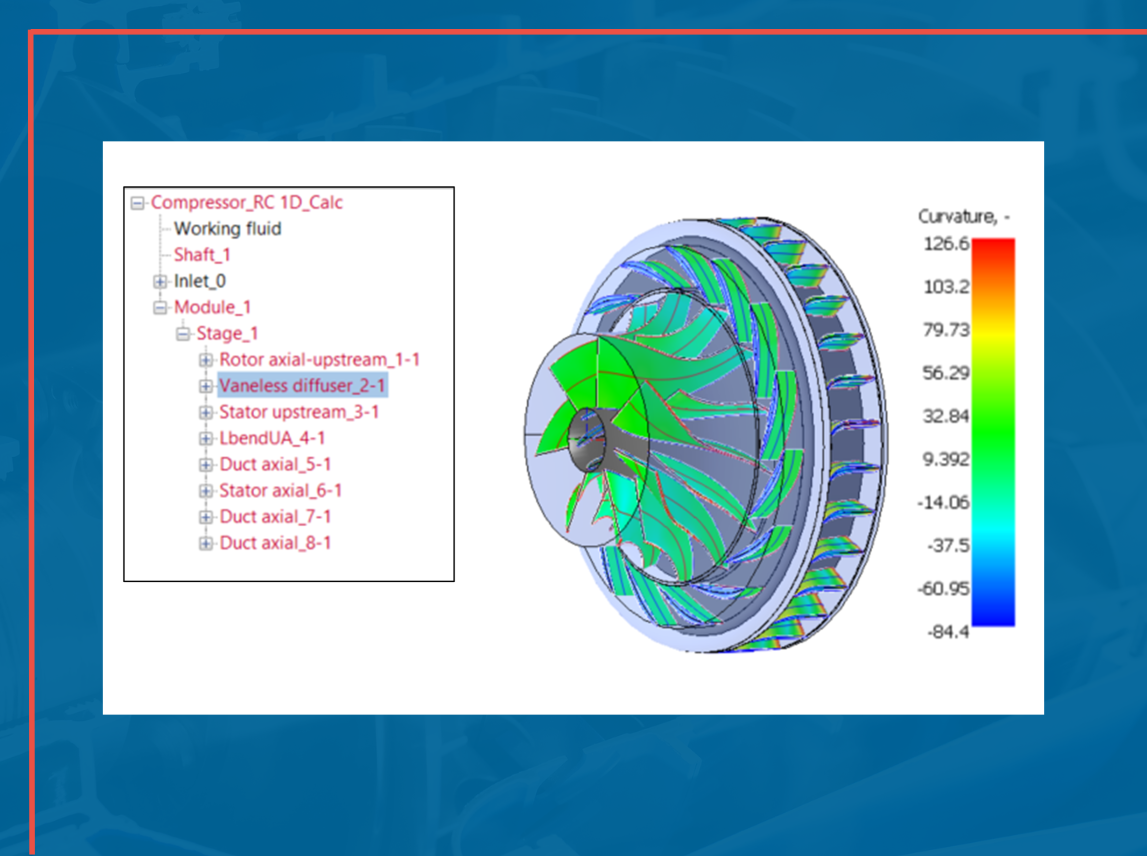This screenshot has width=1147, height=856.
Task: Expand the Inlet_0 tree node
Action: 160,281
